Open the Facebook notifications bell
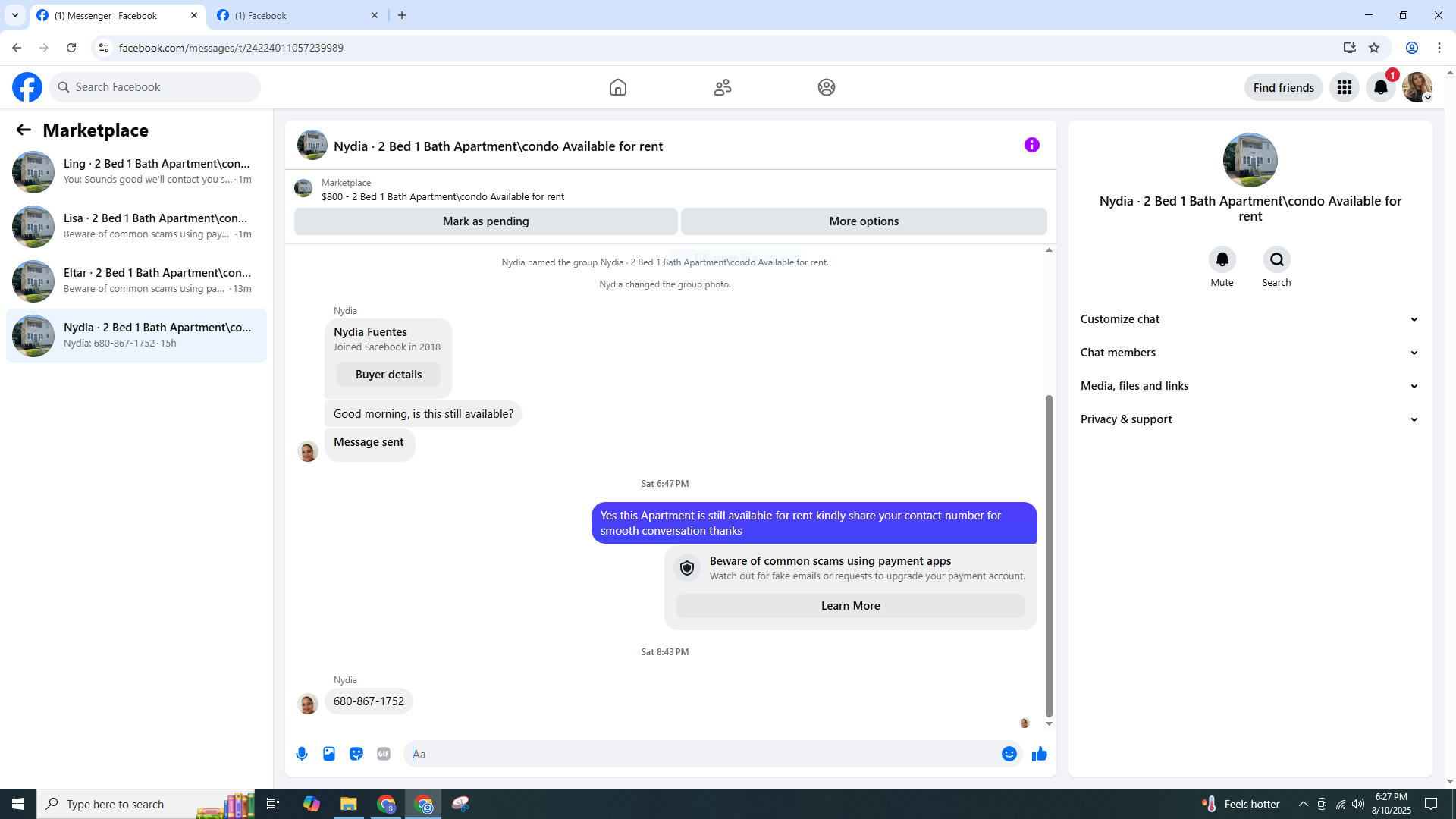The width and height of the screenshot is (1456, 819). (1380, 87)
